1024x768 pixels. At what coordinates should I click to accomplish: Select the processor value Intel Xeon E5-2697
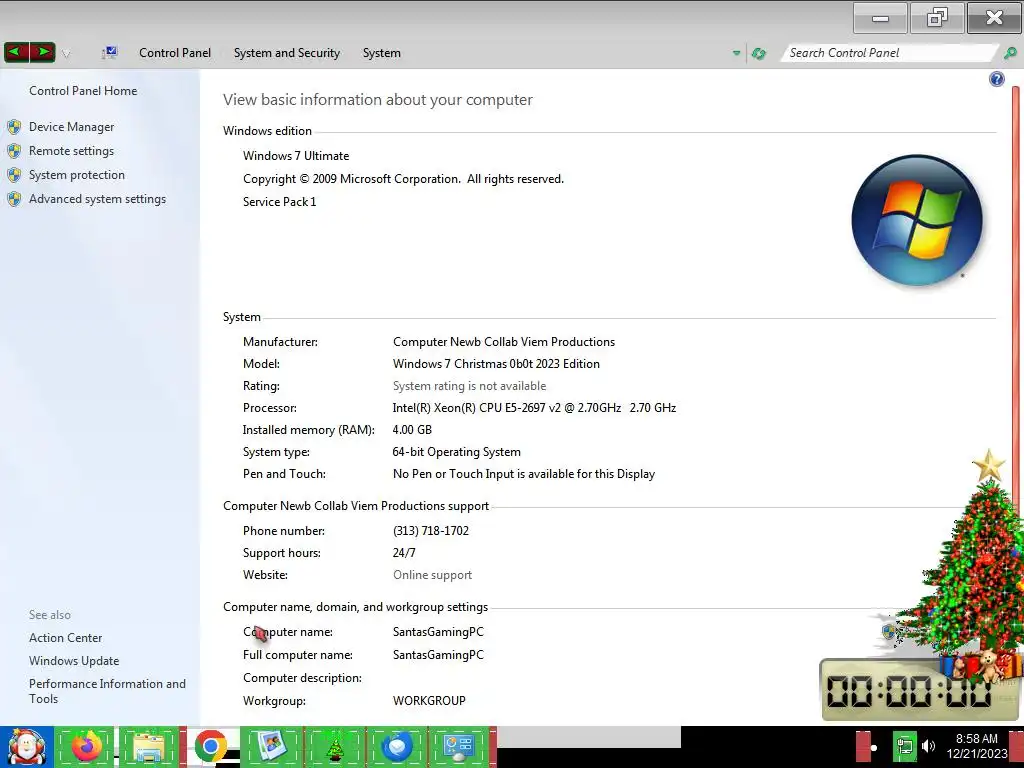pos(534,408)
